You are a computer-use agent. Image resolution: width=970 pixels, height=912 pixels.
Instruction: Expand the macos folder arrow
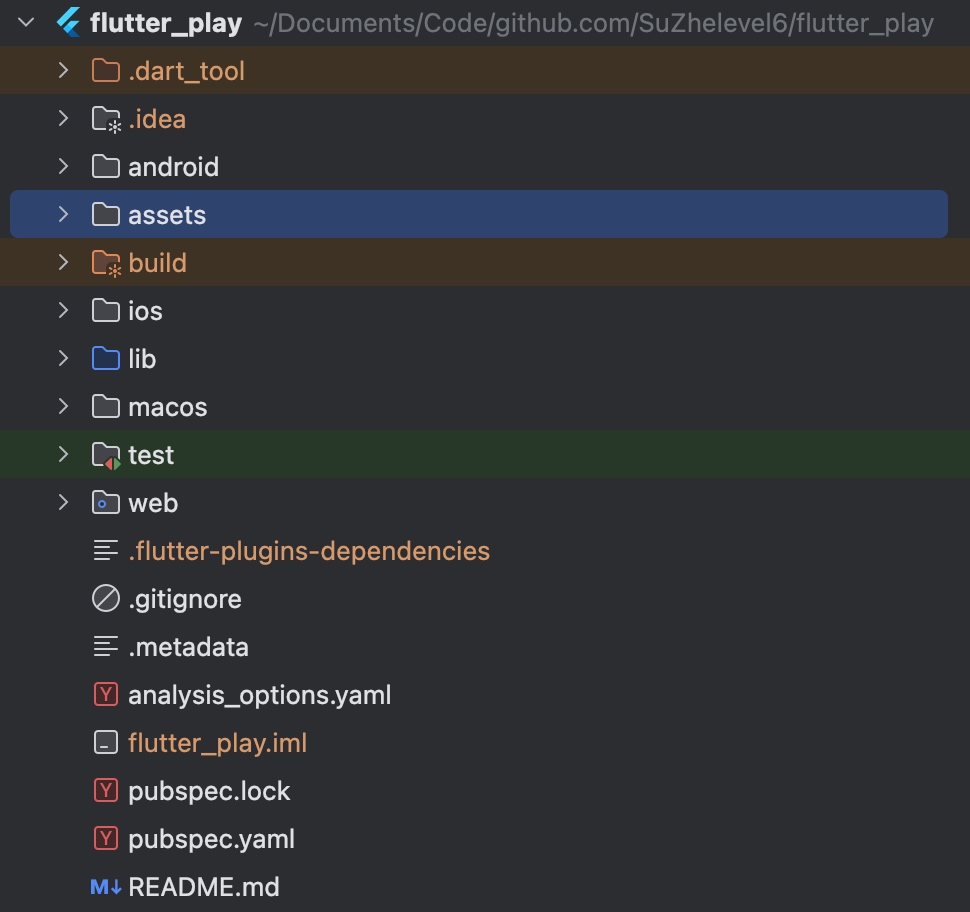pos(63,407)
